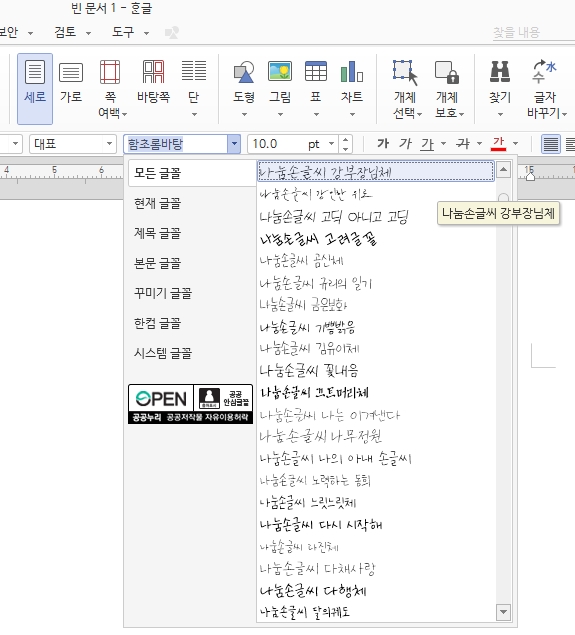Click the 함초롬바탕 font name field
This screenshot has height=635, width=575.
coord(176,144)
